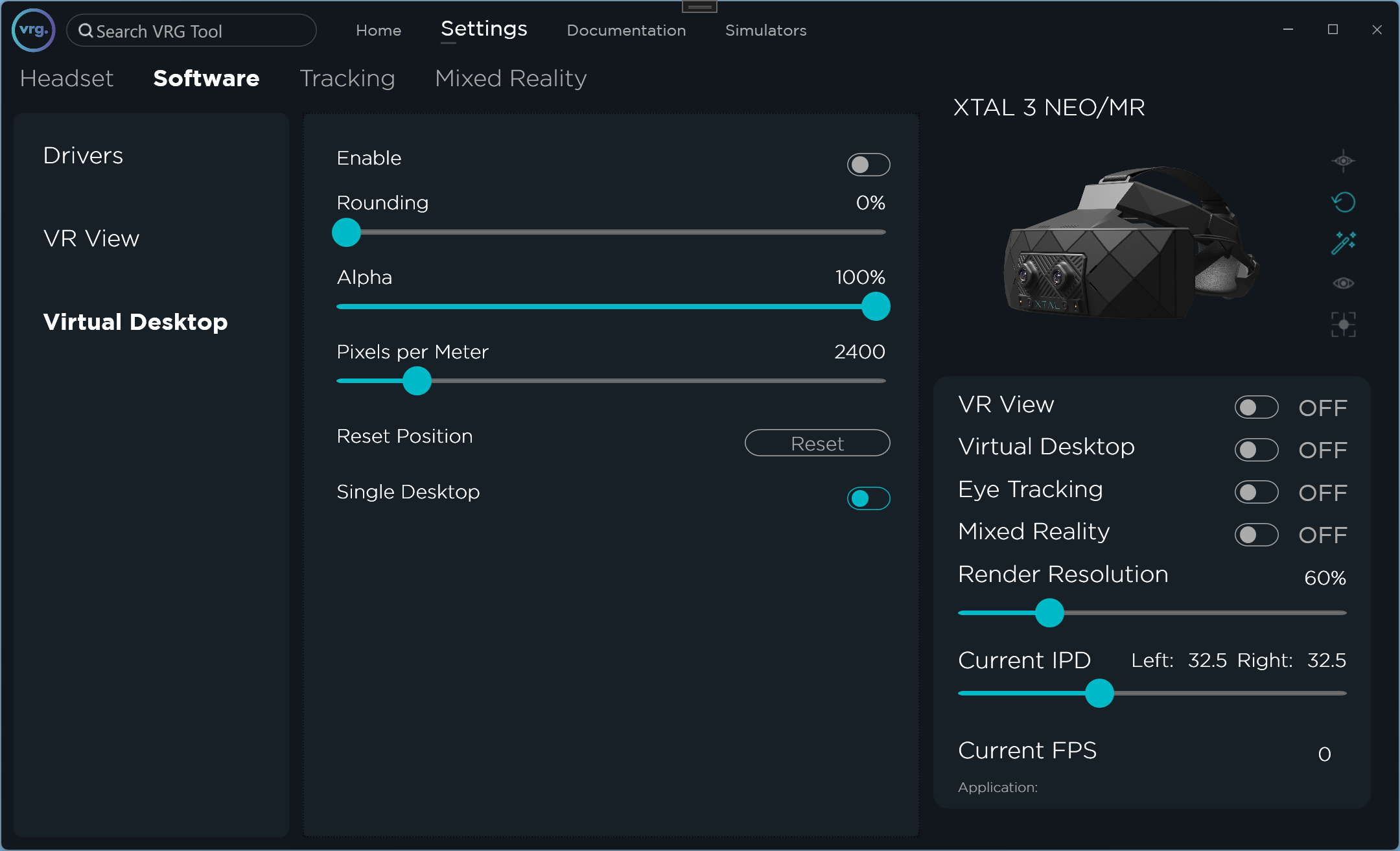This screenshot has width=1400, height=851.
Task: Open the Drivers section in sidebar
Action: tap(83, 156)
